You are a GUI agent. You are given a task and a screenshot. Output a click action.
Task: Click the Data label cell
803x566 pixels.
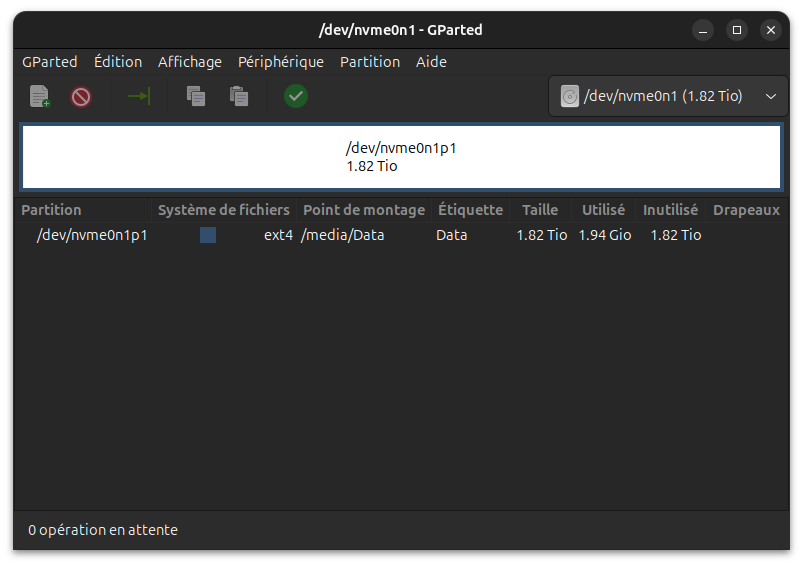click(452, 235)
